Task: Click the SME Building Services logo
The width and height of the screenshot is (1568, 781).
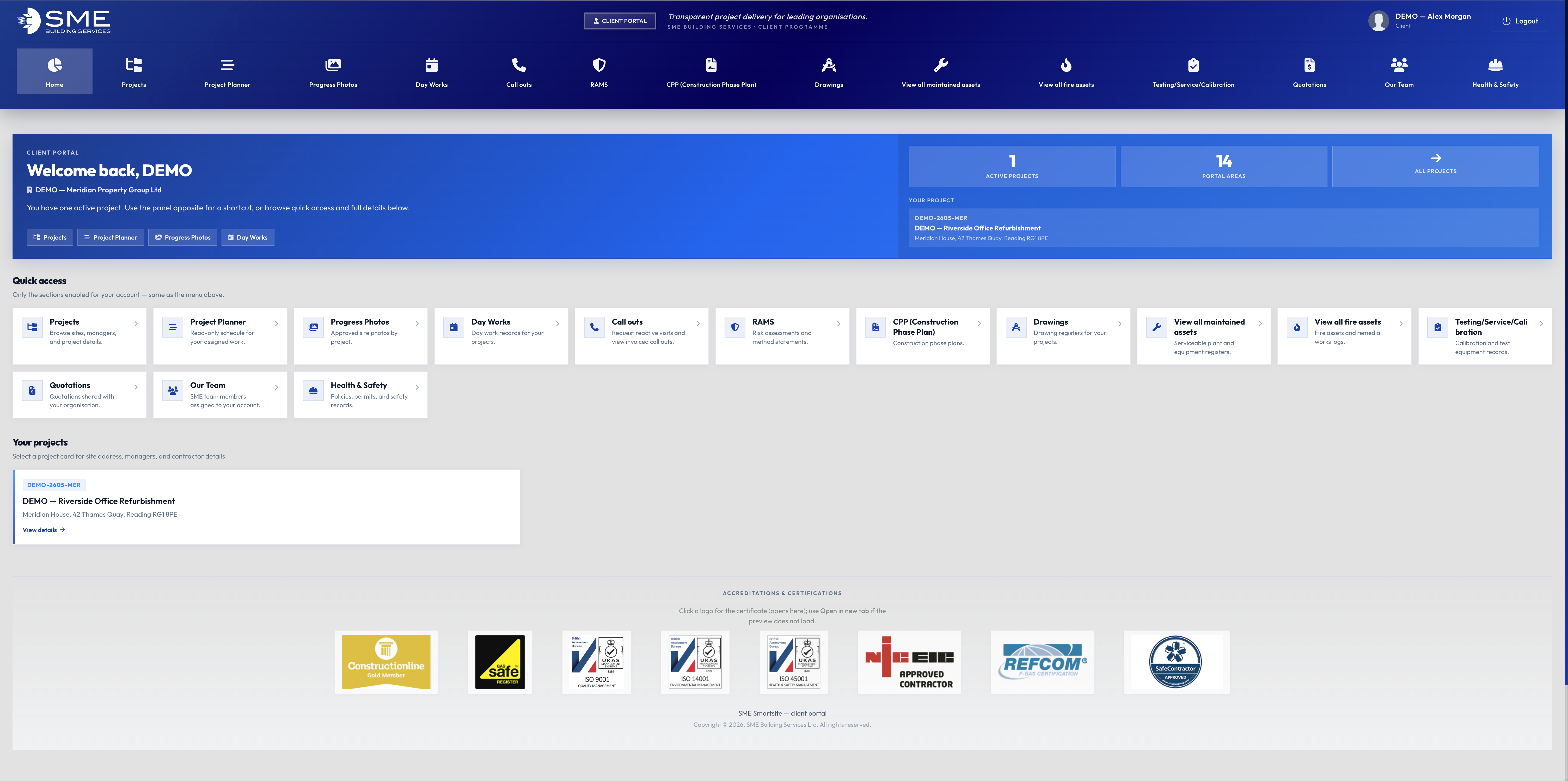Action: (63, 21)
